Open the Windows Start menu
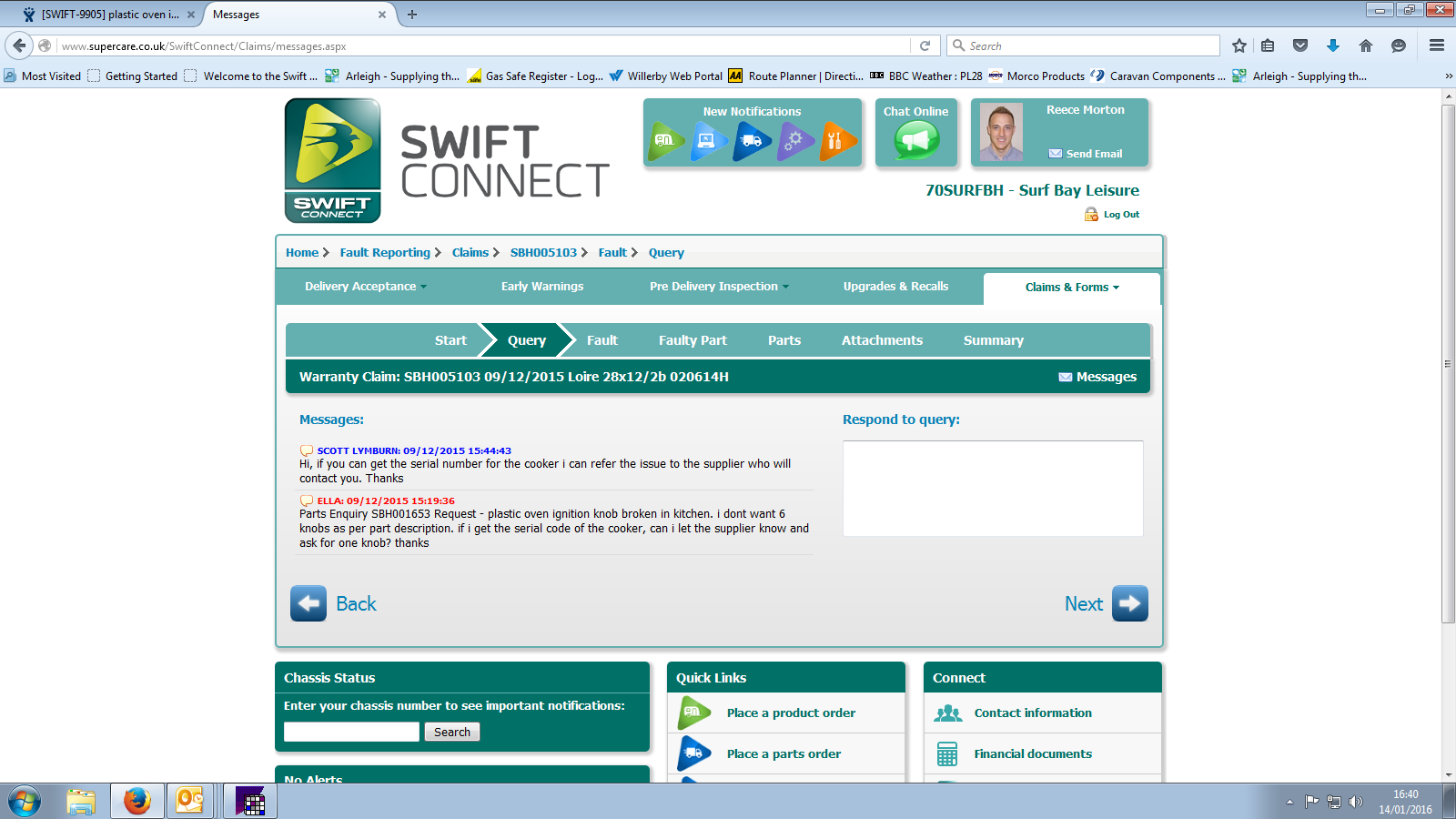The height and width of the screenshot is (819, 1456). pos(24,802)
